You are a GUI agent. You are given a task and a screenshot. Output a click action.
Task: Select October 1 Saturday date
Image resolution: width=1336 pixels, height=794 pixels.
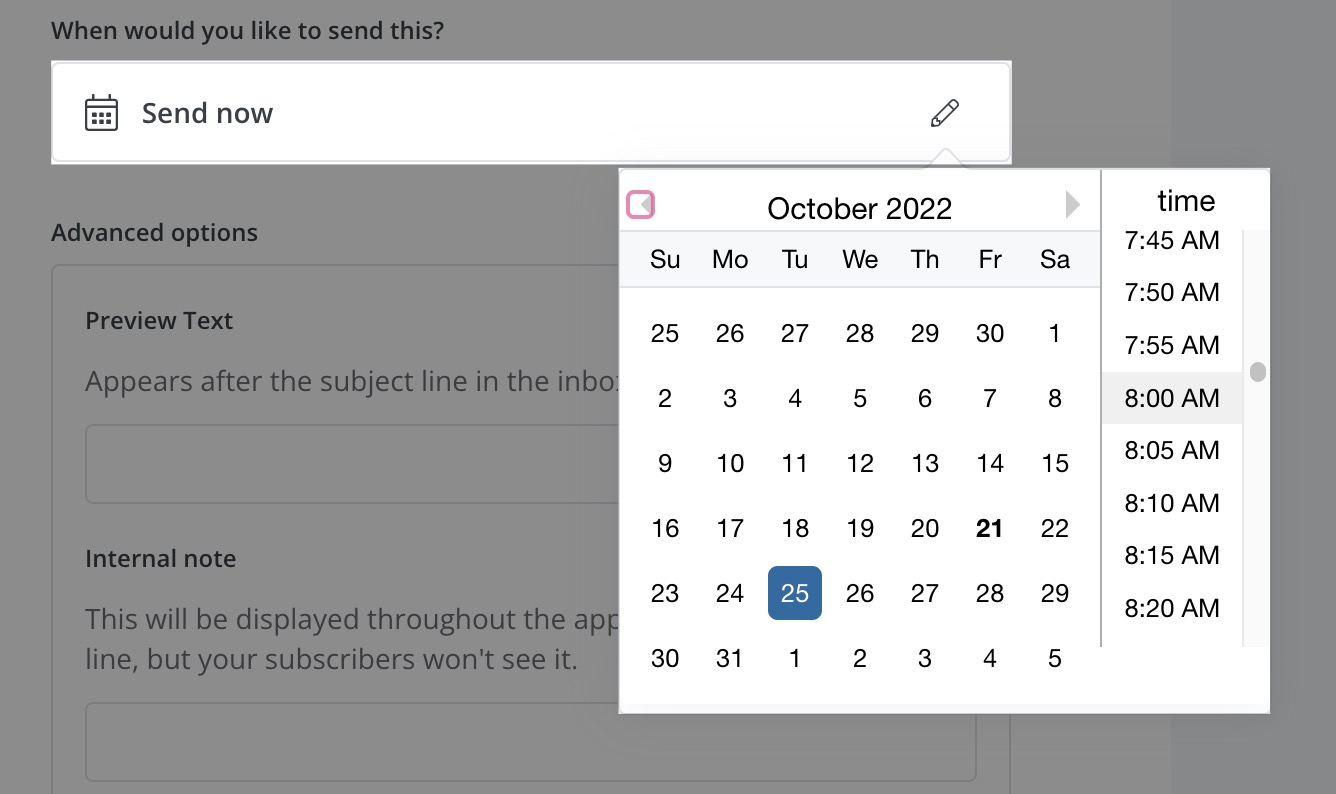coord(1055,333)
